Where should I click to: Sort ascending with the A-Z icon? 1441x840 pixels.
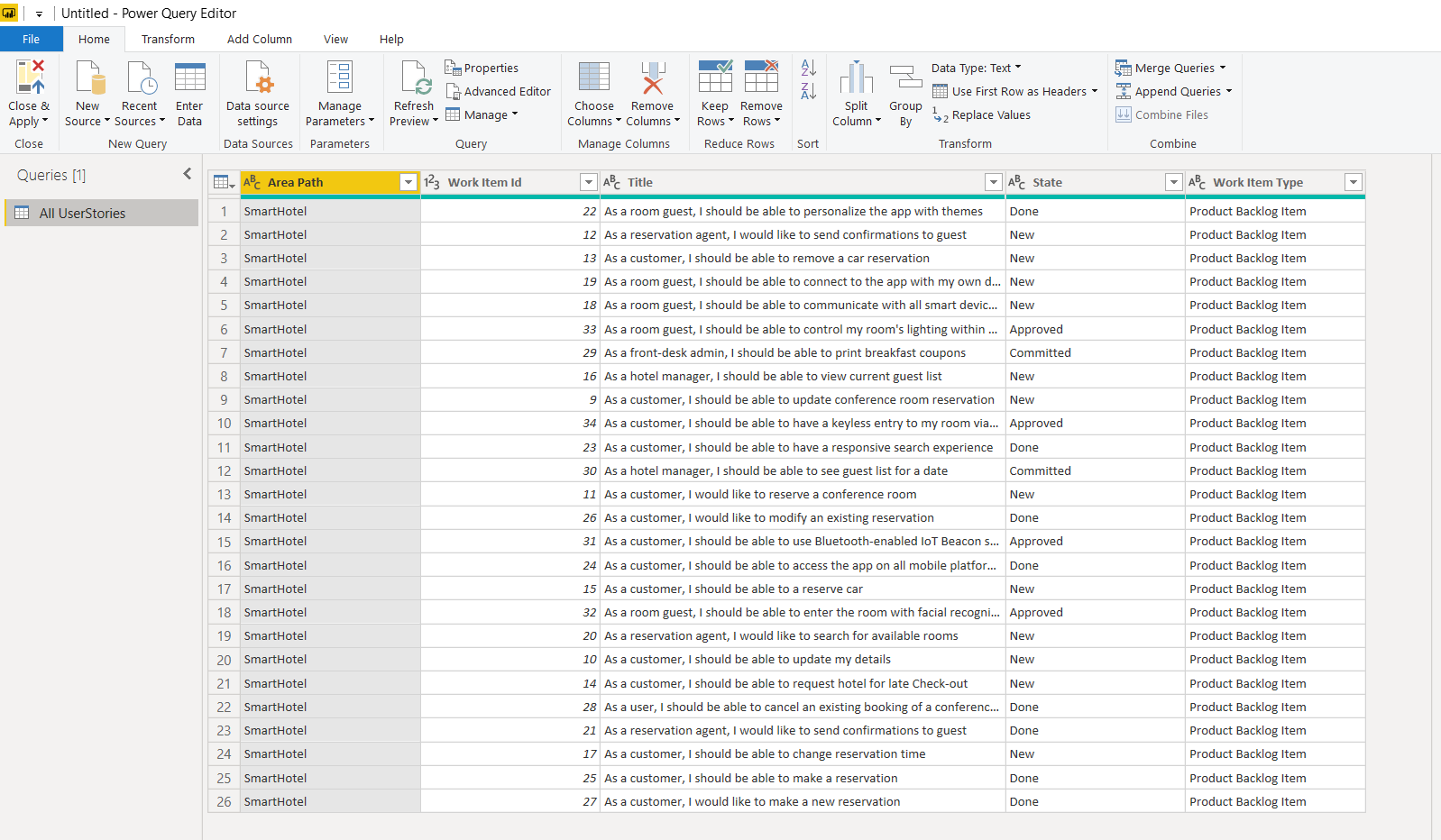[x=808, y=68]
